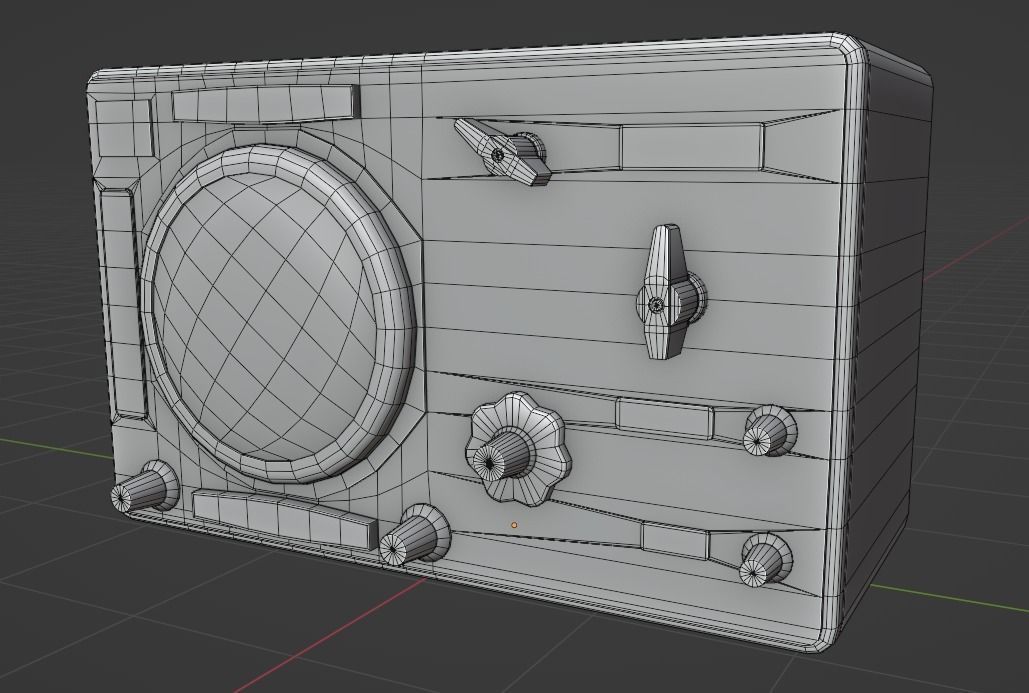The width and height of the screenshot is (1029, 693).
Task: Select the small knob right of the scalloped dial's label plate
Action: coord(770,431)
